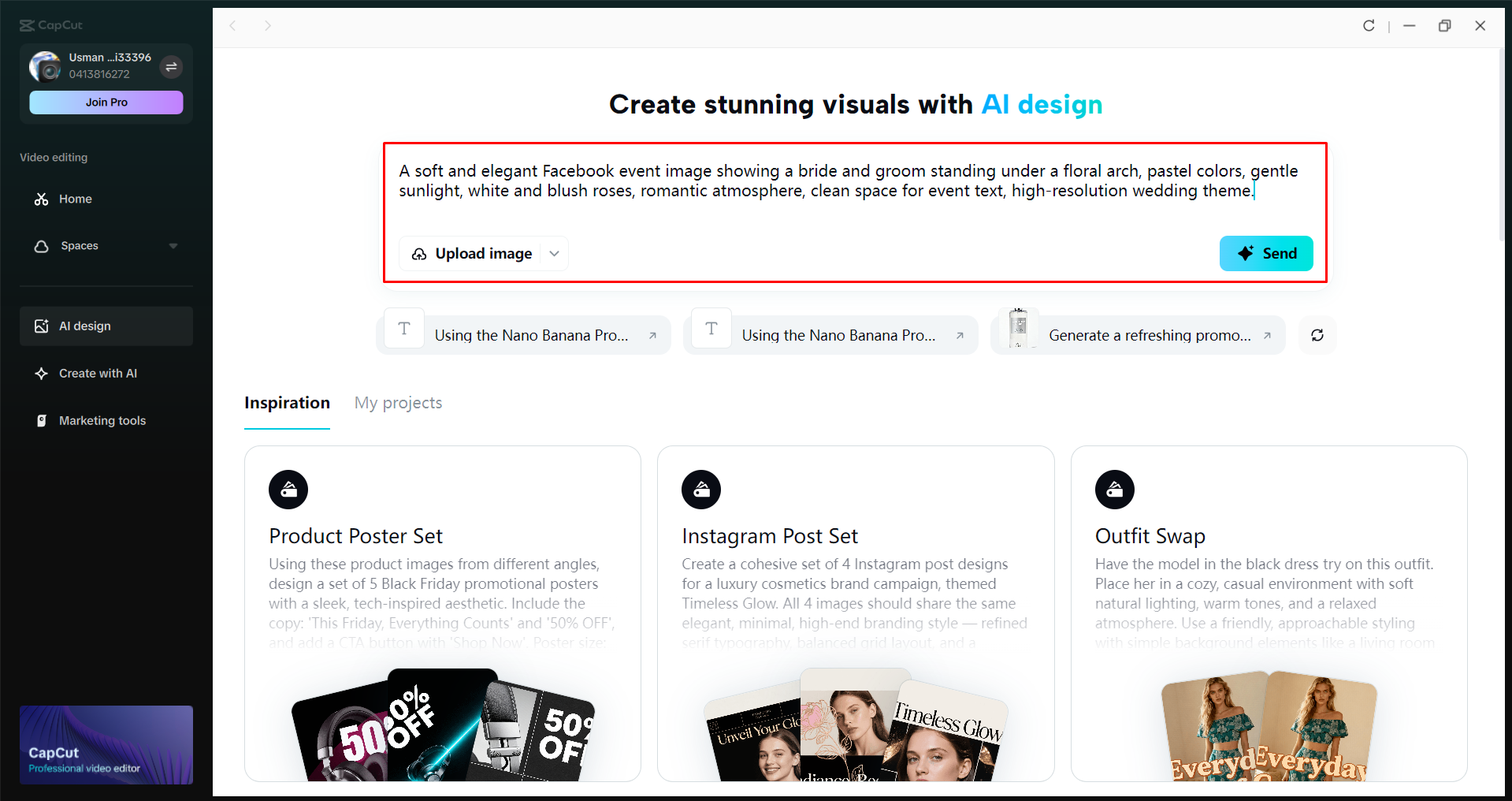Open the Spaces section
Viewport: 1512px width, 801px height.
pyautogui.click(x=80, y=245)
